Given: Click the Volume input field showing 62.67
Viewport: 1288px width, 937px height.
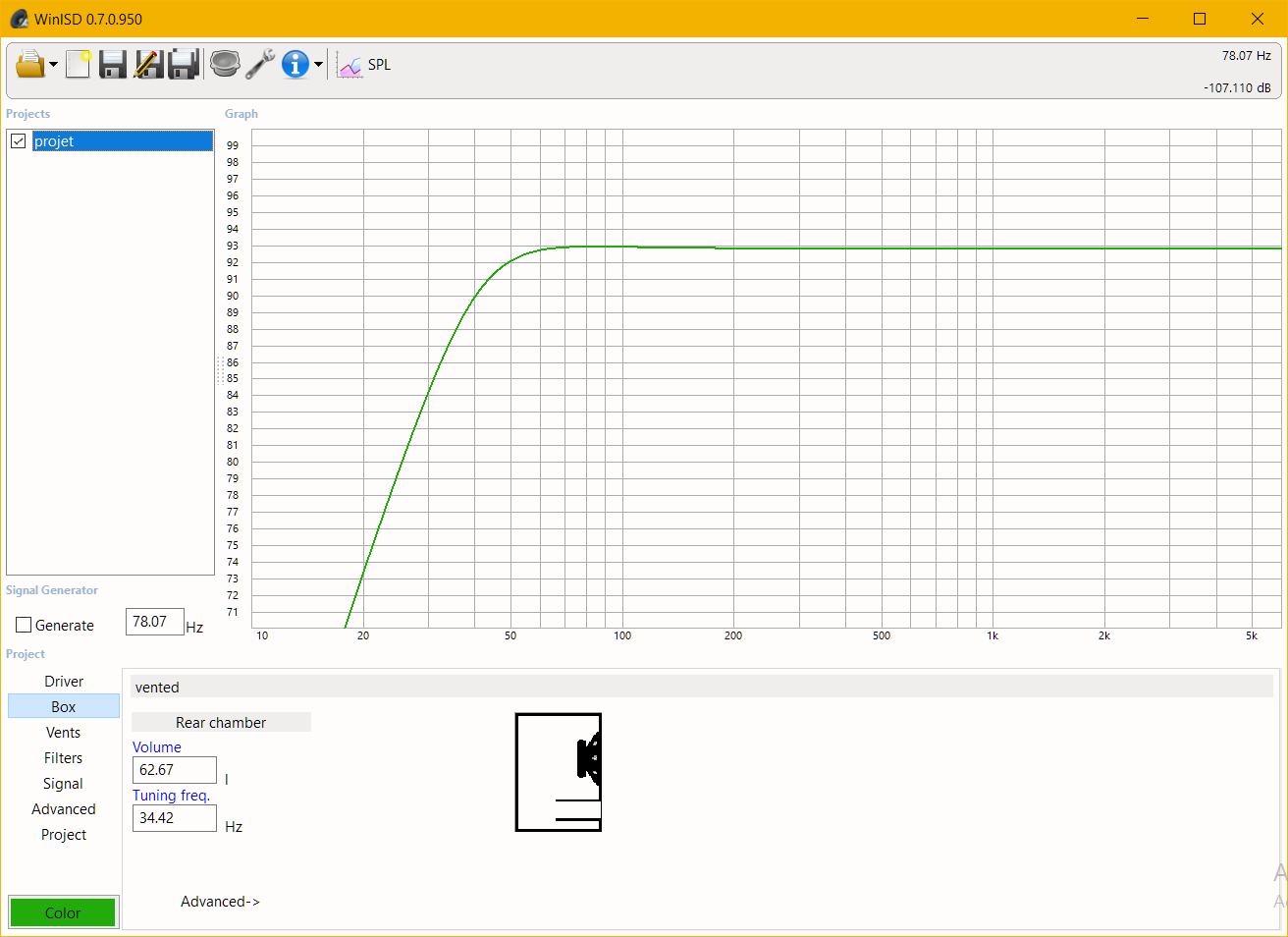Looking at the screenshot, I should click(x=175, y=770).
